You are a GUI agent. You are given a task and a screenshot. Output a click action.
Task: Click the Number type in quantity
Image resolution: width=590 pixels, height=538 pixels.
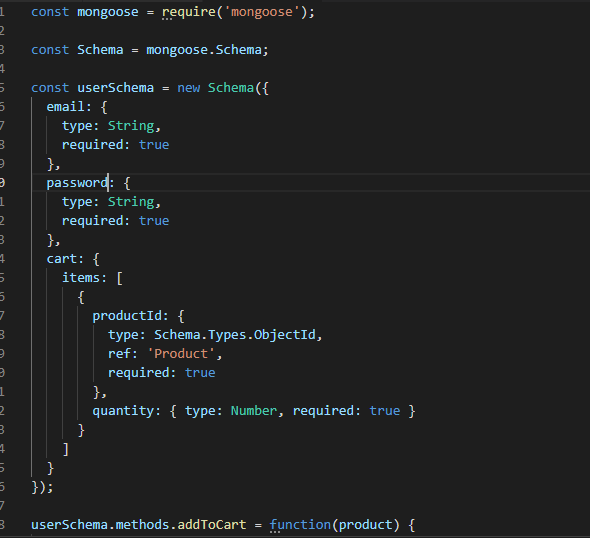click(254, 410)
